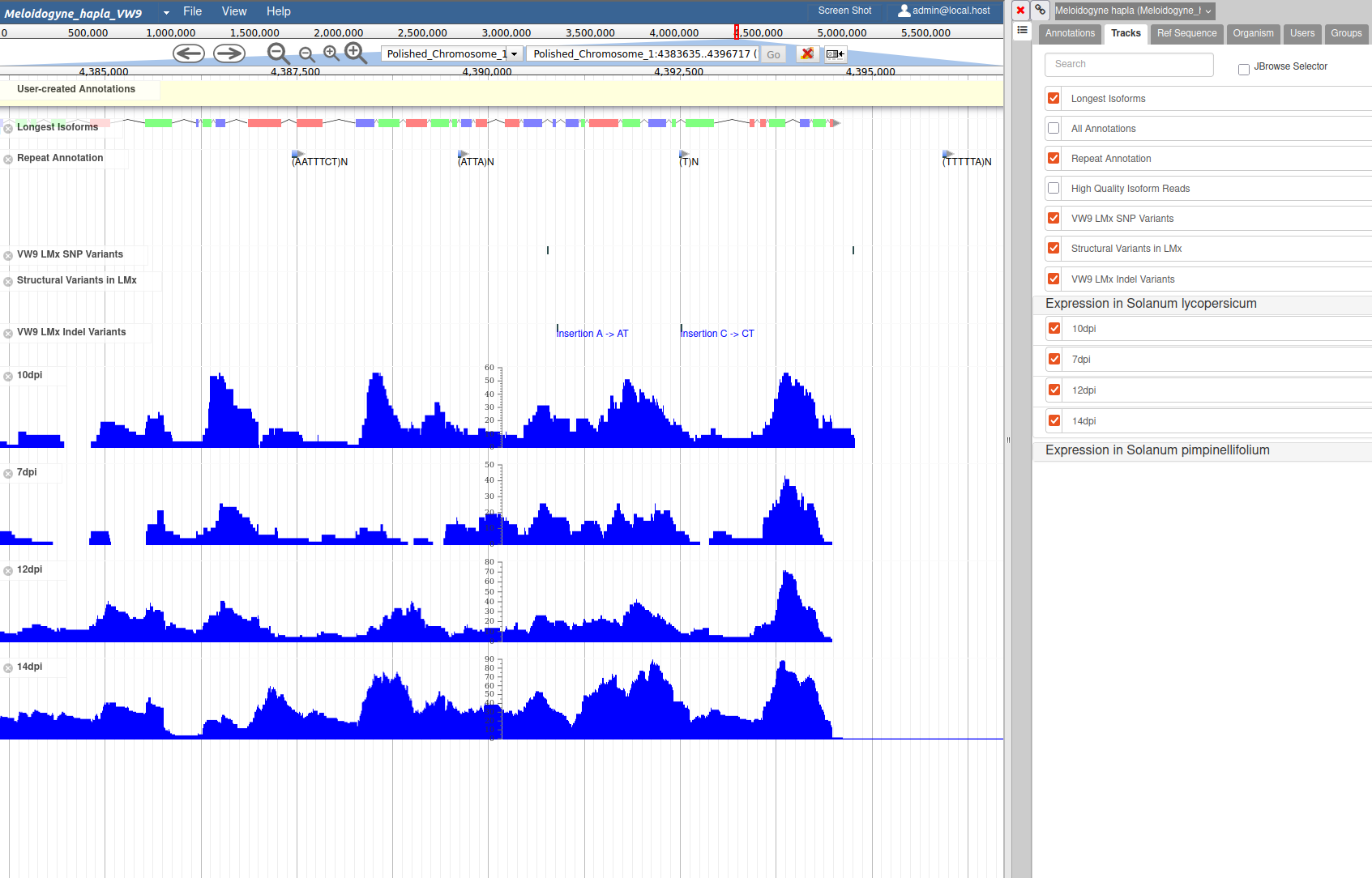Switch to the Organism tab
The width and height of the screenshot is (1372, 878).
1253,33
